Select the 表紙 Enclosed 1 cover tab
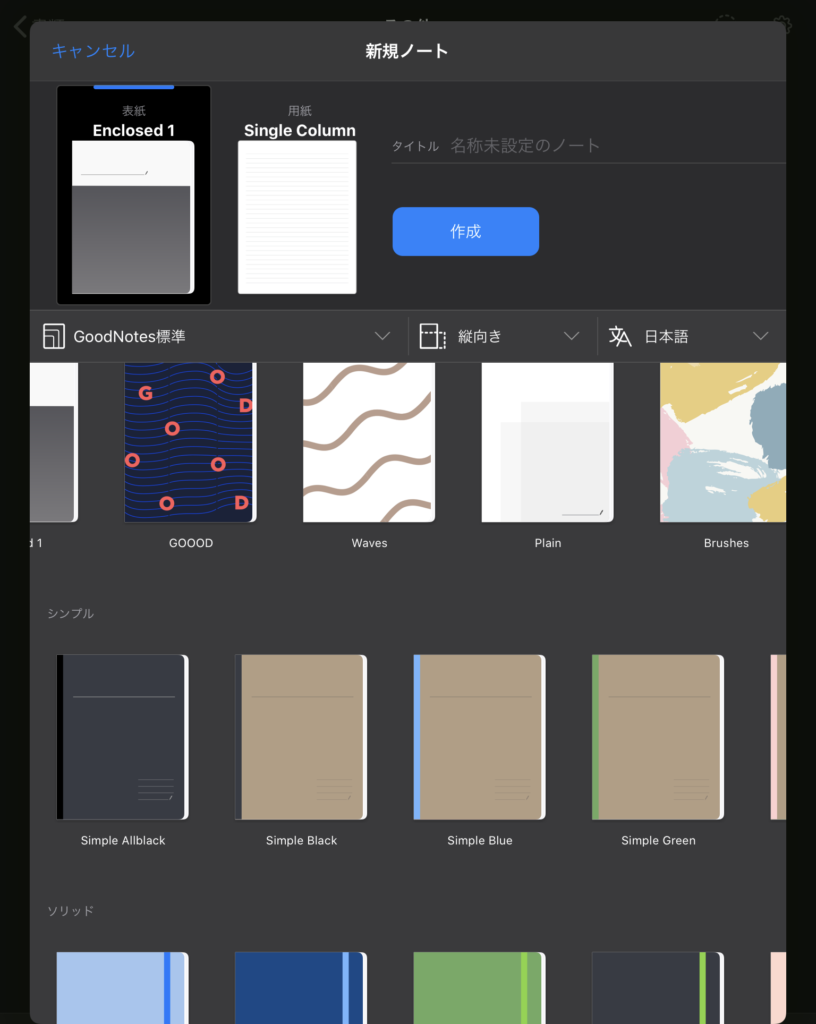816x1024 pixels. 134,195
